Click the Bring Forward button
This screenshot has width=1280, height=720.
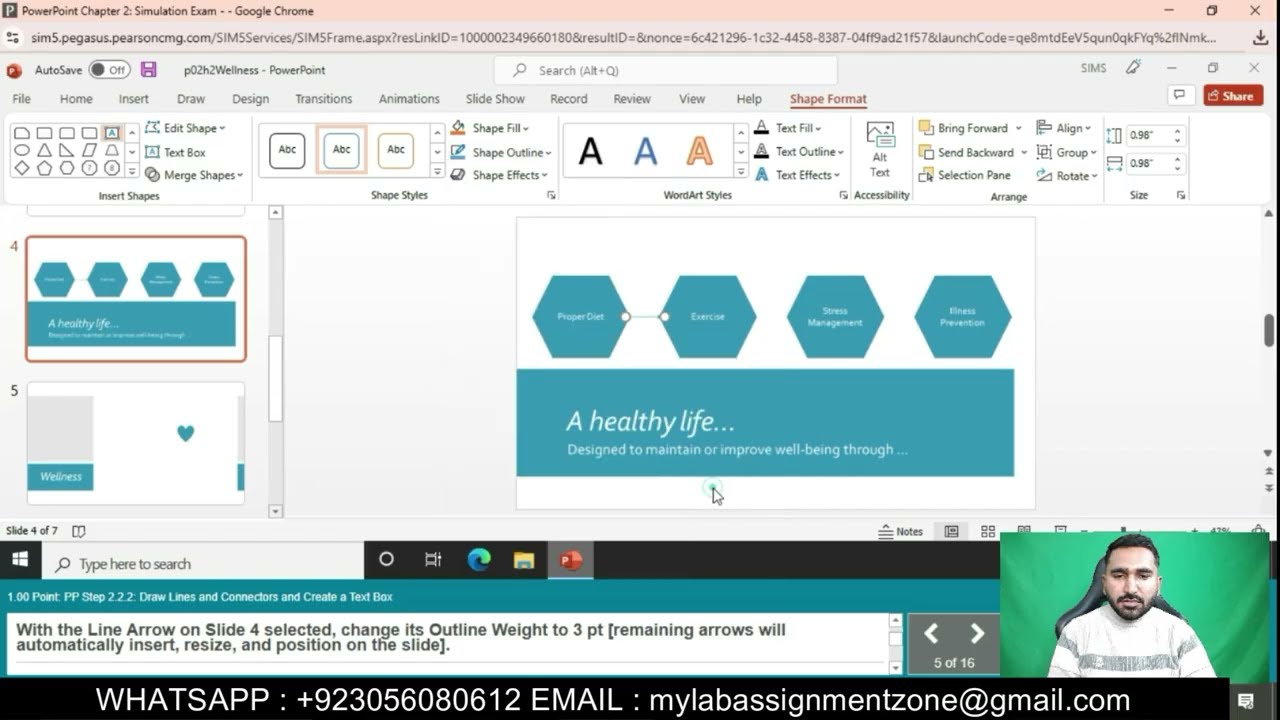tap(963, 128)
